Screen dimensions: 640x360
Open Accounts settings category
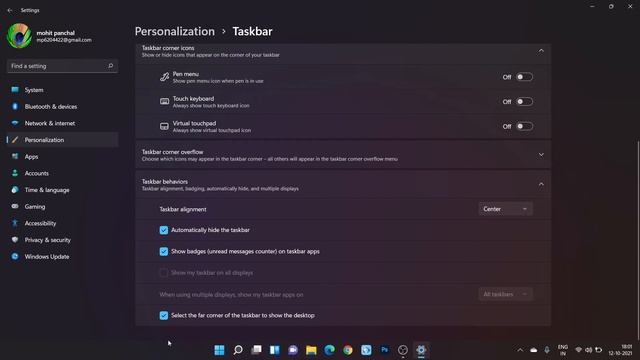(x=62, y=173)
